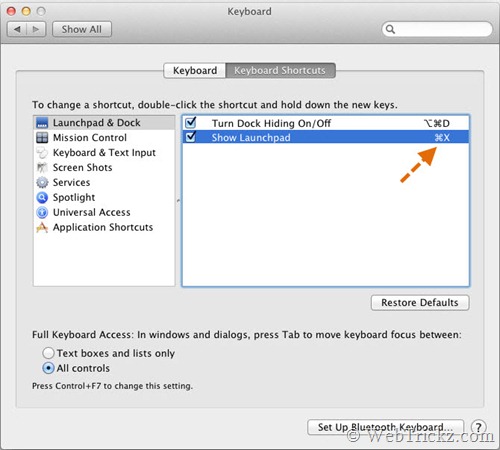500x450 pixels.
Task: Select Text boxes and lists only radio
Action: pyautogui.click(x=48, y=353)
